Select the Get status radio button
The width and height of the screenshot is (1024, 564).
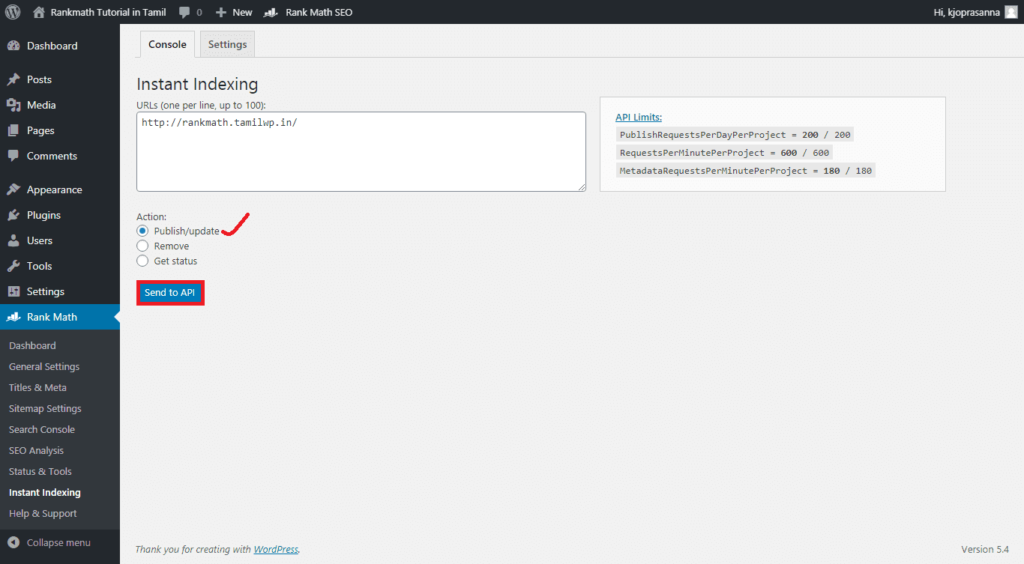[x=142, y=261]
